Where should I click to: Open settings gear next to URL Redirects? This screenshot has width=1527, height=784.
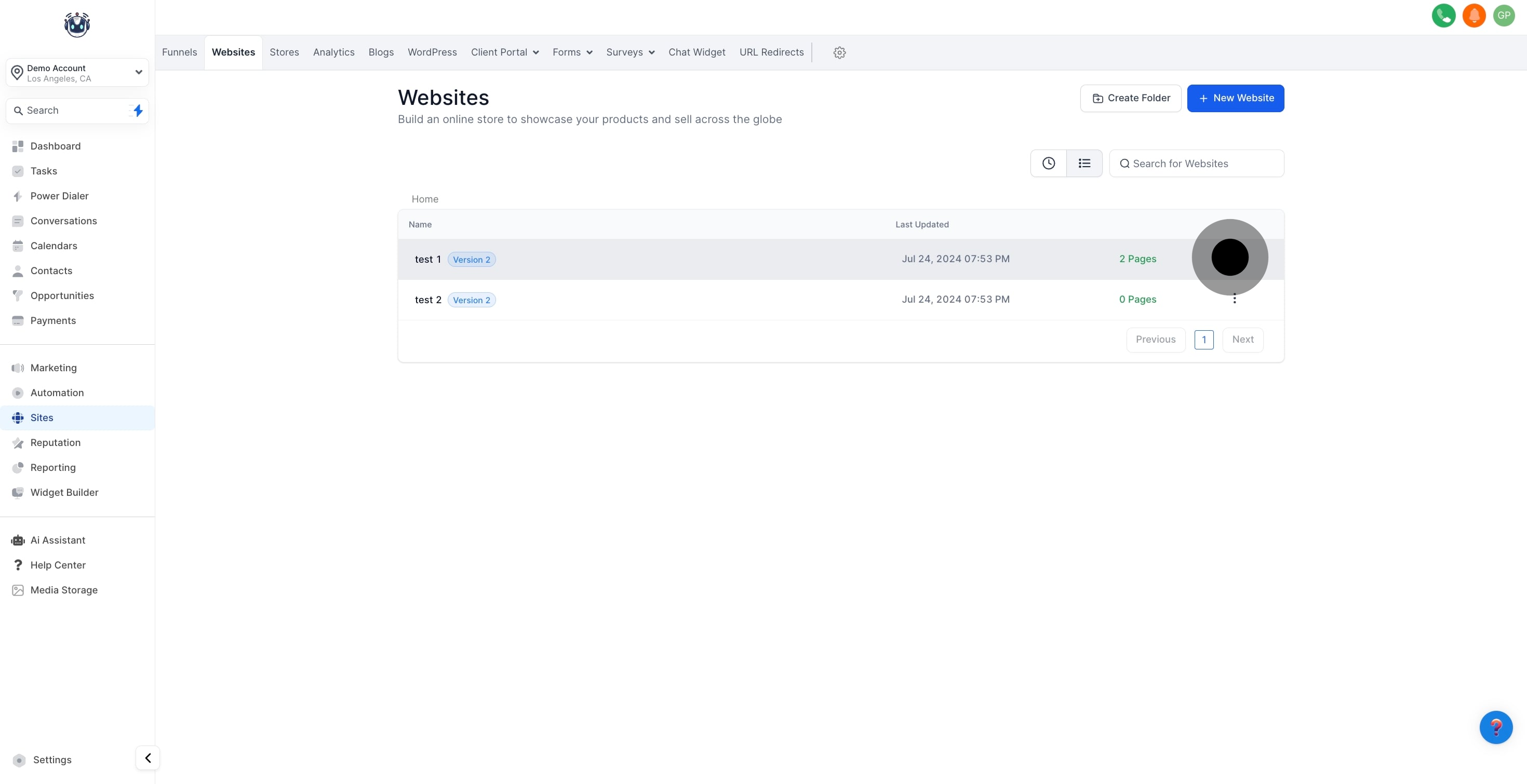coord(839,53)
